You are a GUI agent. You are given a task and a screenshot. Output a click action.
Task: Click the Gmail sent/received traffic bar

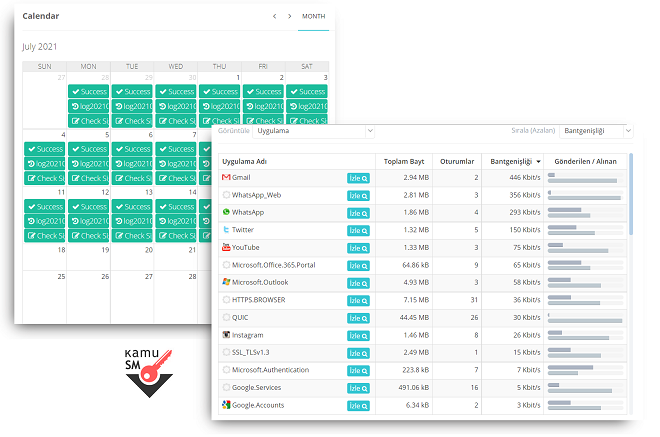tap(585, 177)
